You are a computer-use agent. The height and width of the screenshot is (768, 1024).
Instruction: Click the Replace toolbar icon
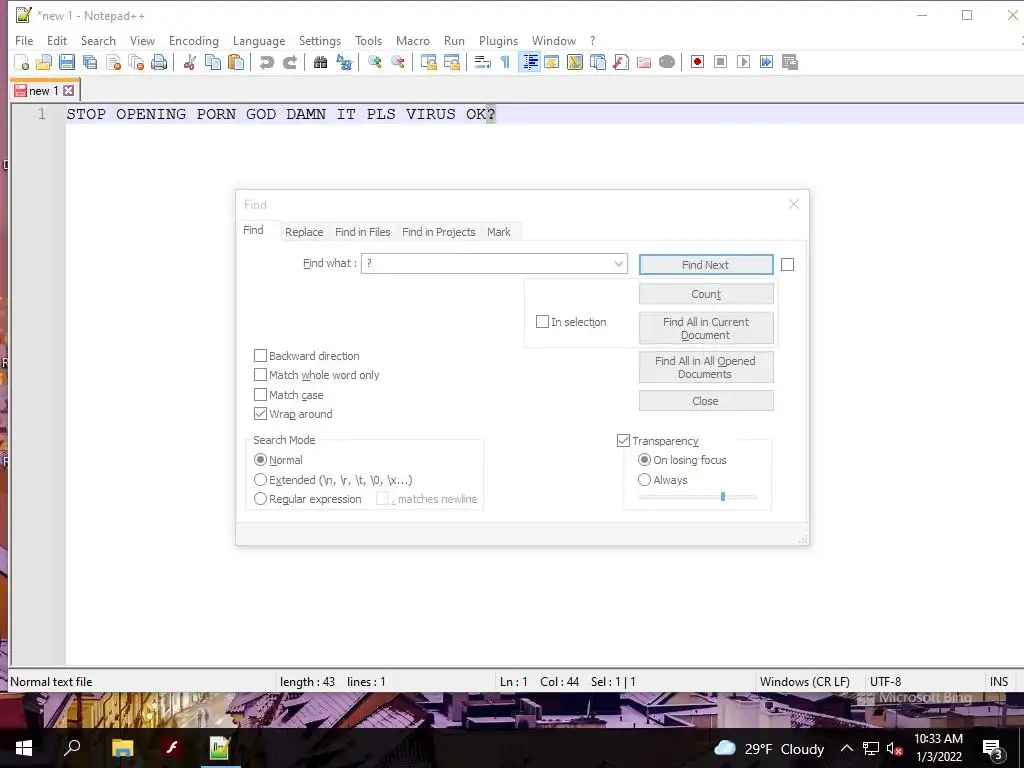[x=344, y=62]
